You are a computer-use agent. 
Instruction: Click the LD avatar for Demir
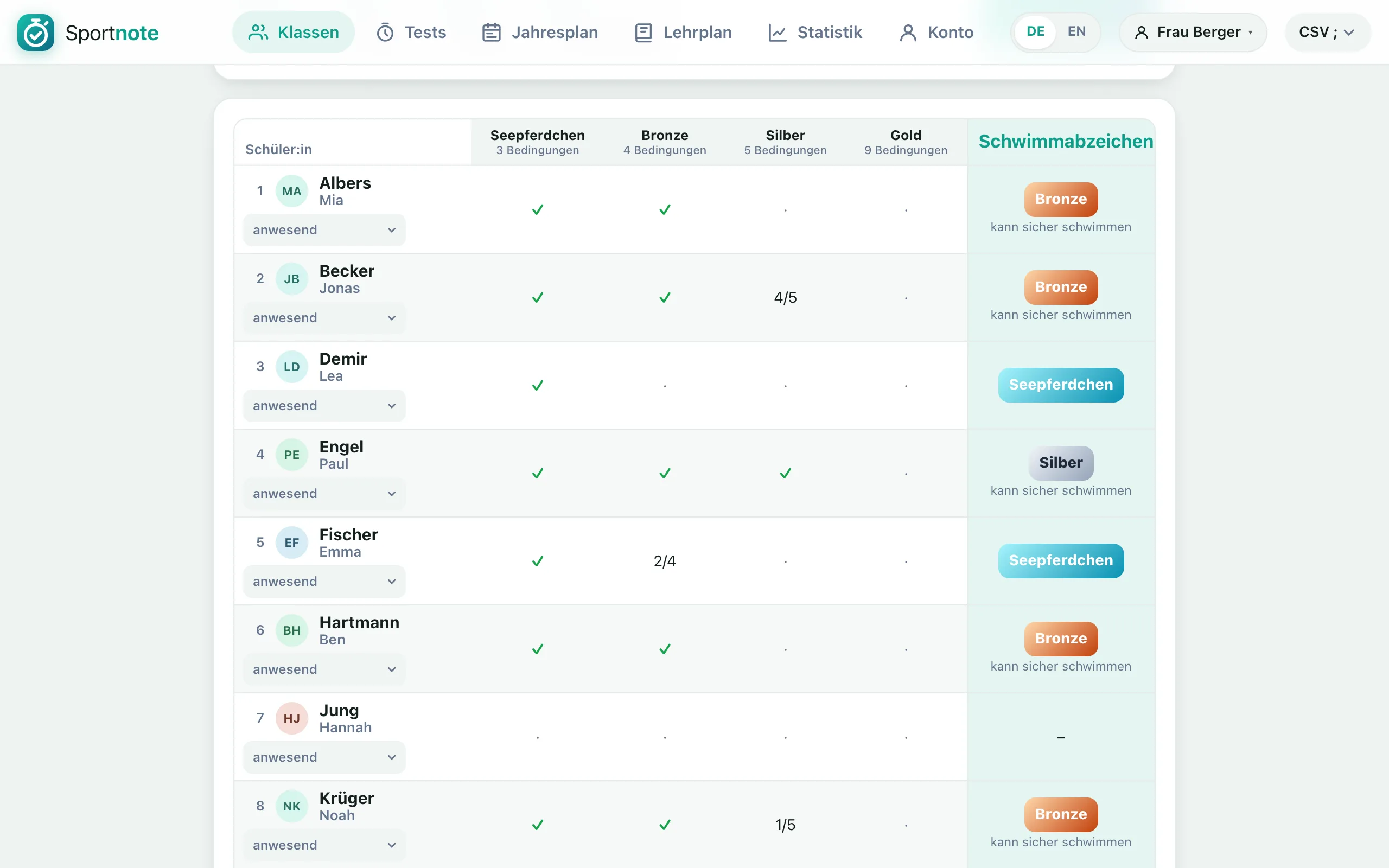291,367
